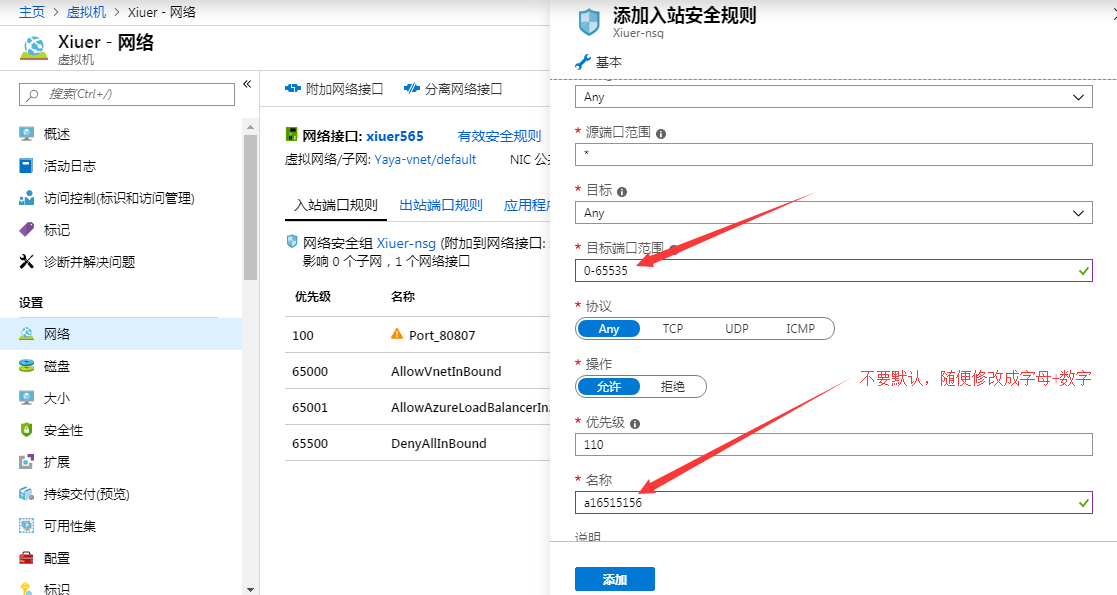1117x595 pixels.
Task: Go to 虚拟机 breadcrumb link
Action: point(86,12)
